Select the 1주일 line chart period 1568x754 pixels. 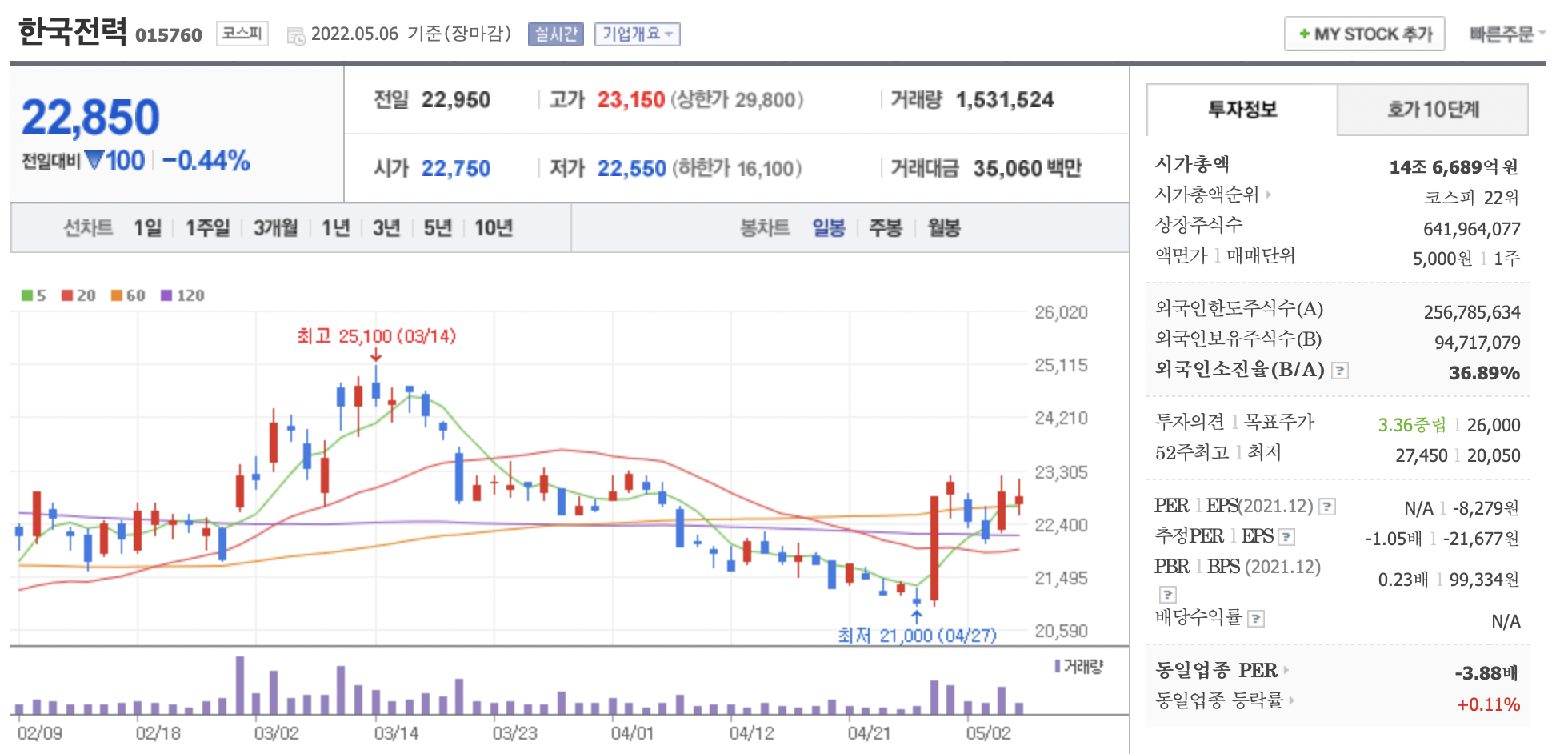pos(207,228)
